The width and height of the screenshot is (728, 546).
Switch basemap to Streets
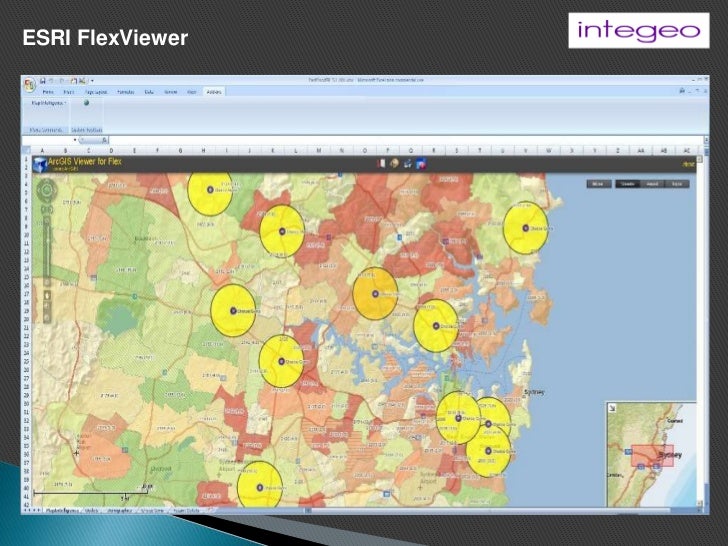coord(628,184)
